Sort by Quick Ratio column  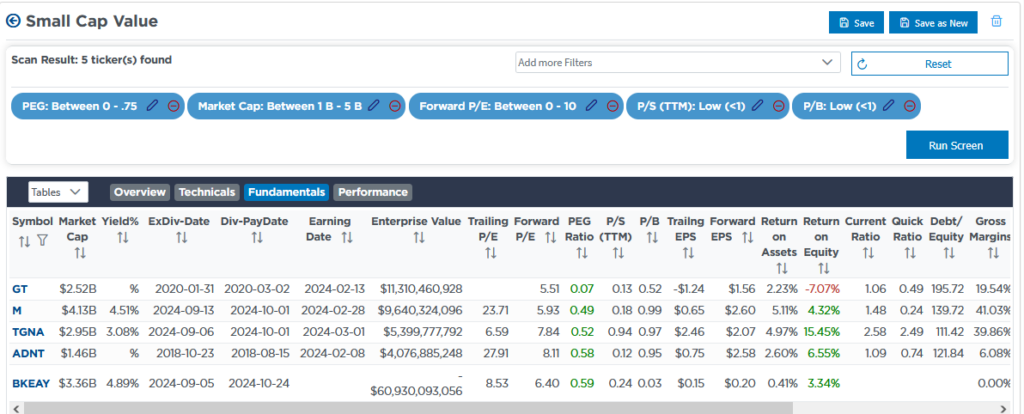coord(910,252)
